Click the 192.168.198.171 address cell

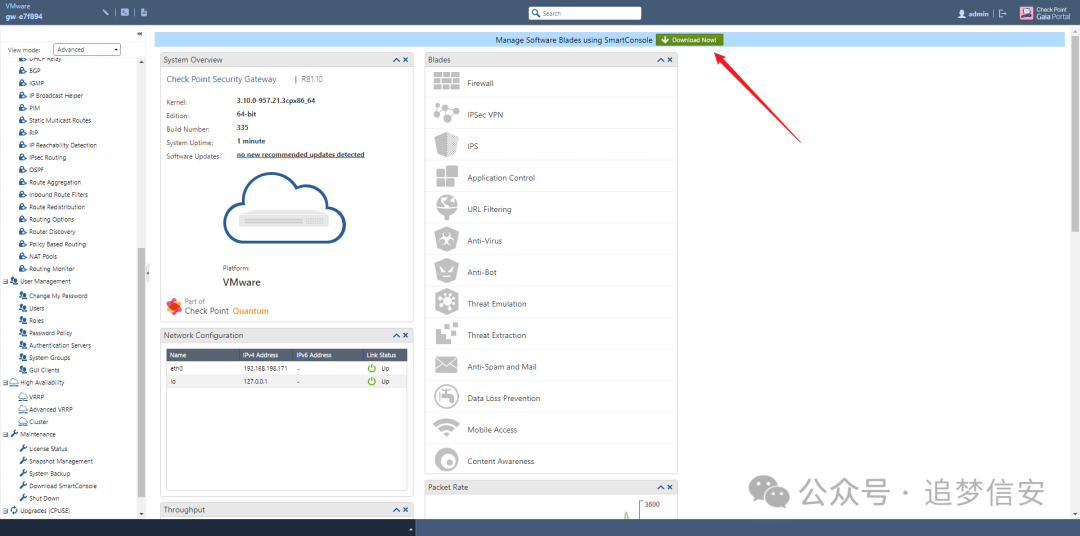(x=265, y=369)
